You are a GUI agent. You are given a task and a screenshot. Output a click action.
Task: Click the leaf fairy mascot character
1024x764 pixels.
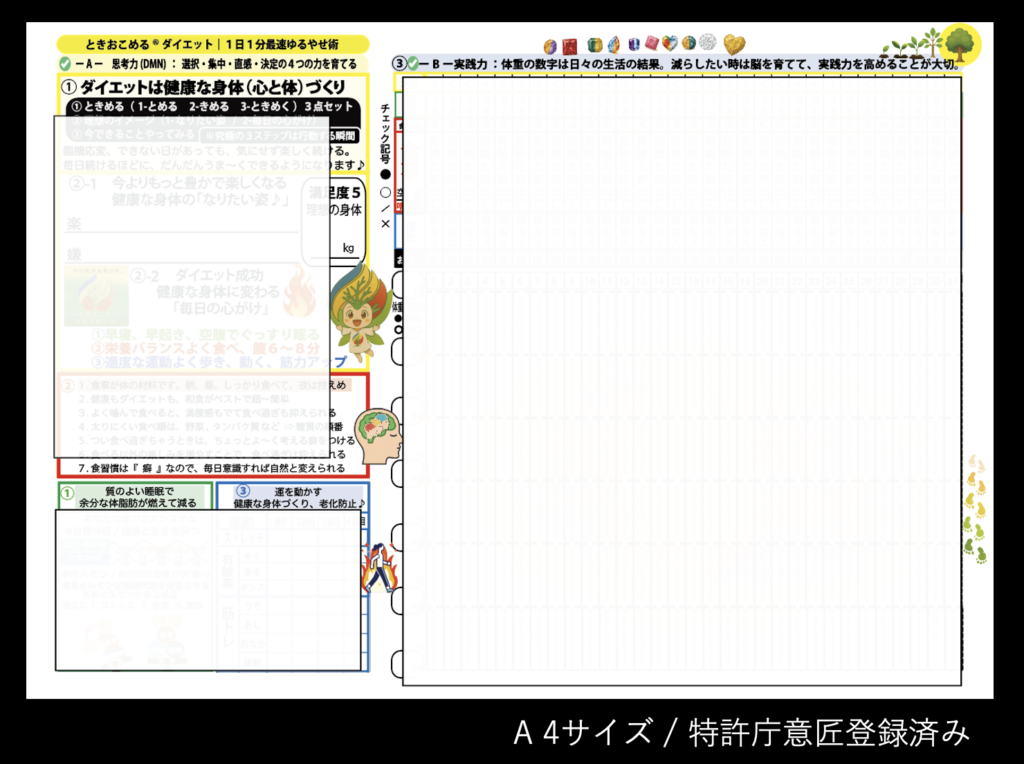pos(357,312)
